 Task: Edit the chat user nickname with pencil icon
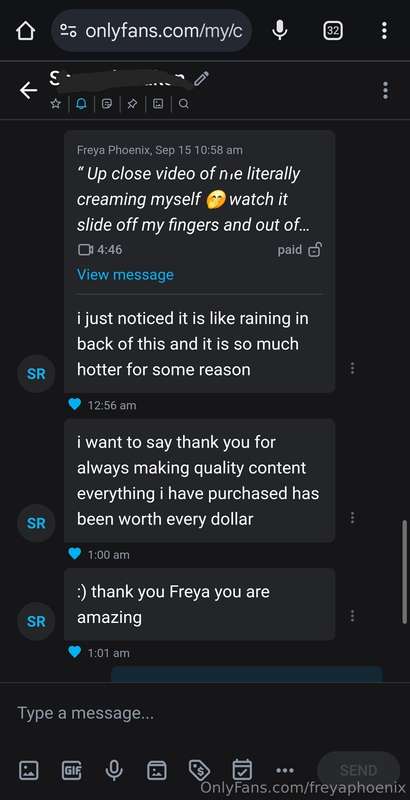202,79
